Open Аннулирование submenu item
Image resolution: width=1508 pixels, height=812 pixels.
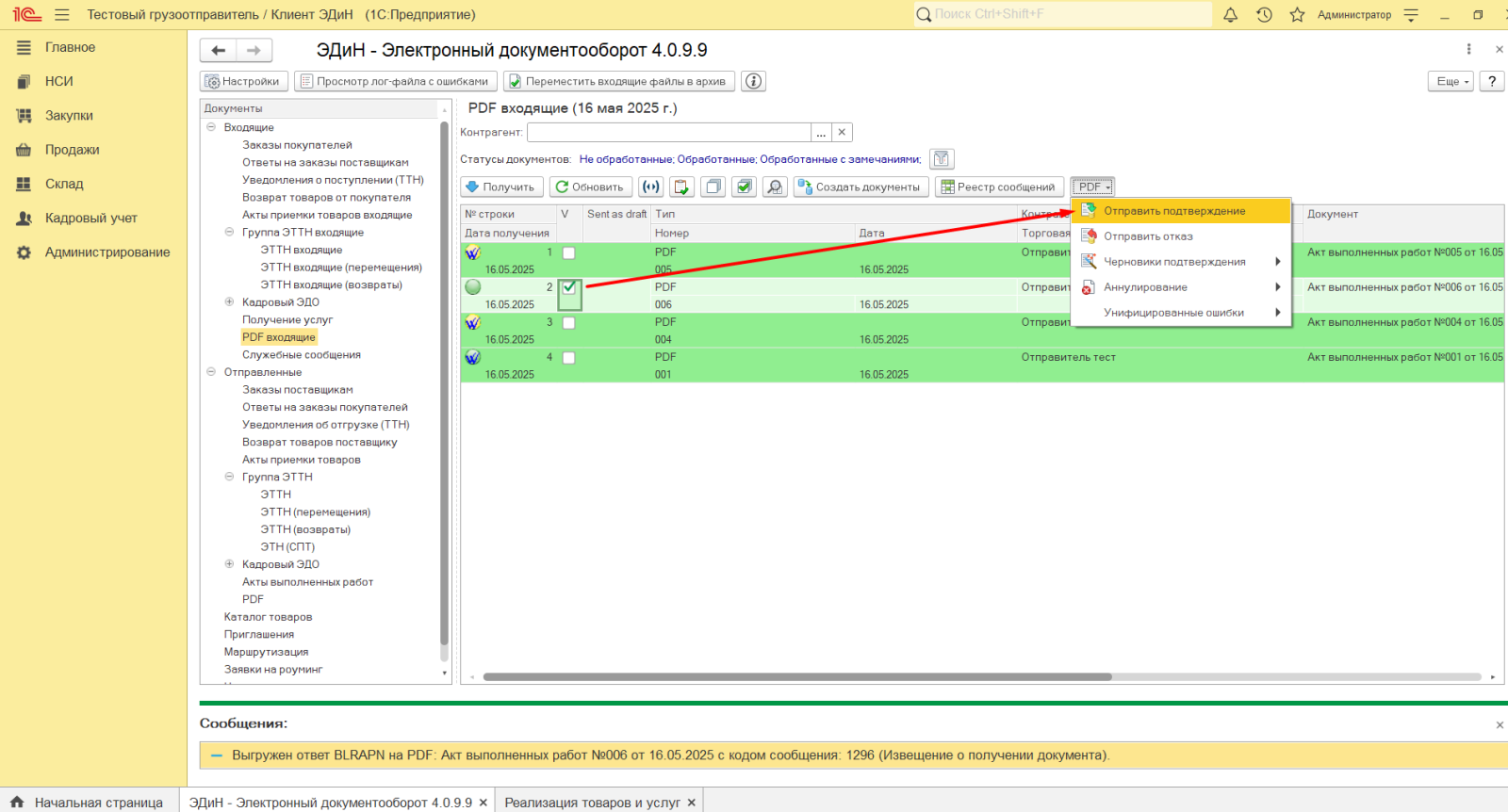click(1182, 287)
